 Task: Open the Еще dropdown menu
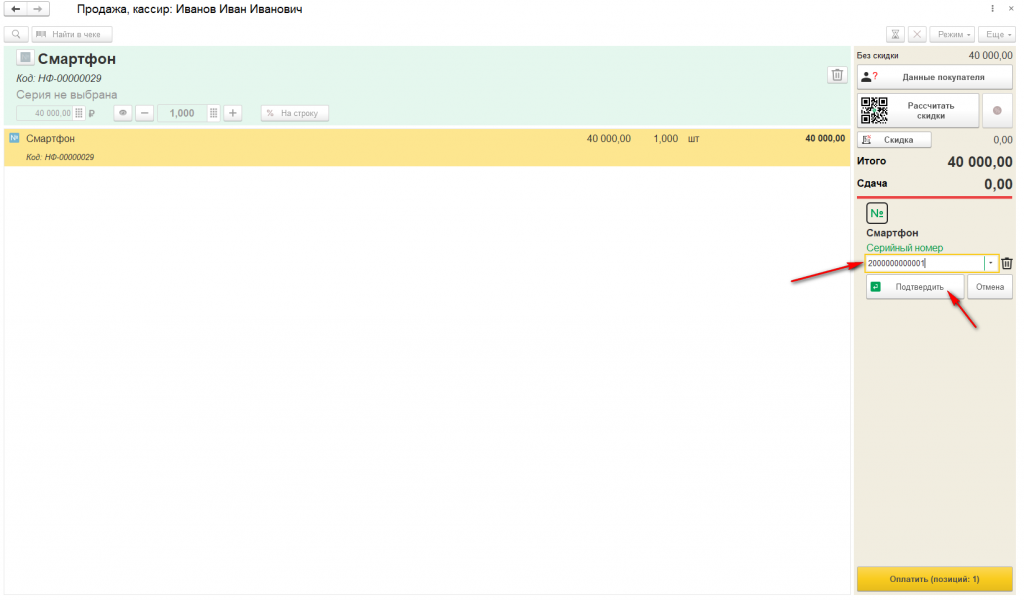(x=997, y=34)
